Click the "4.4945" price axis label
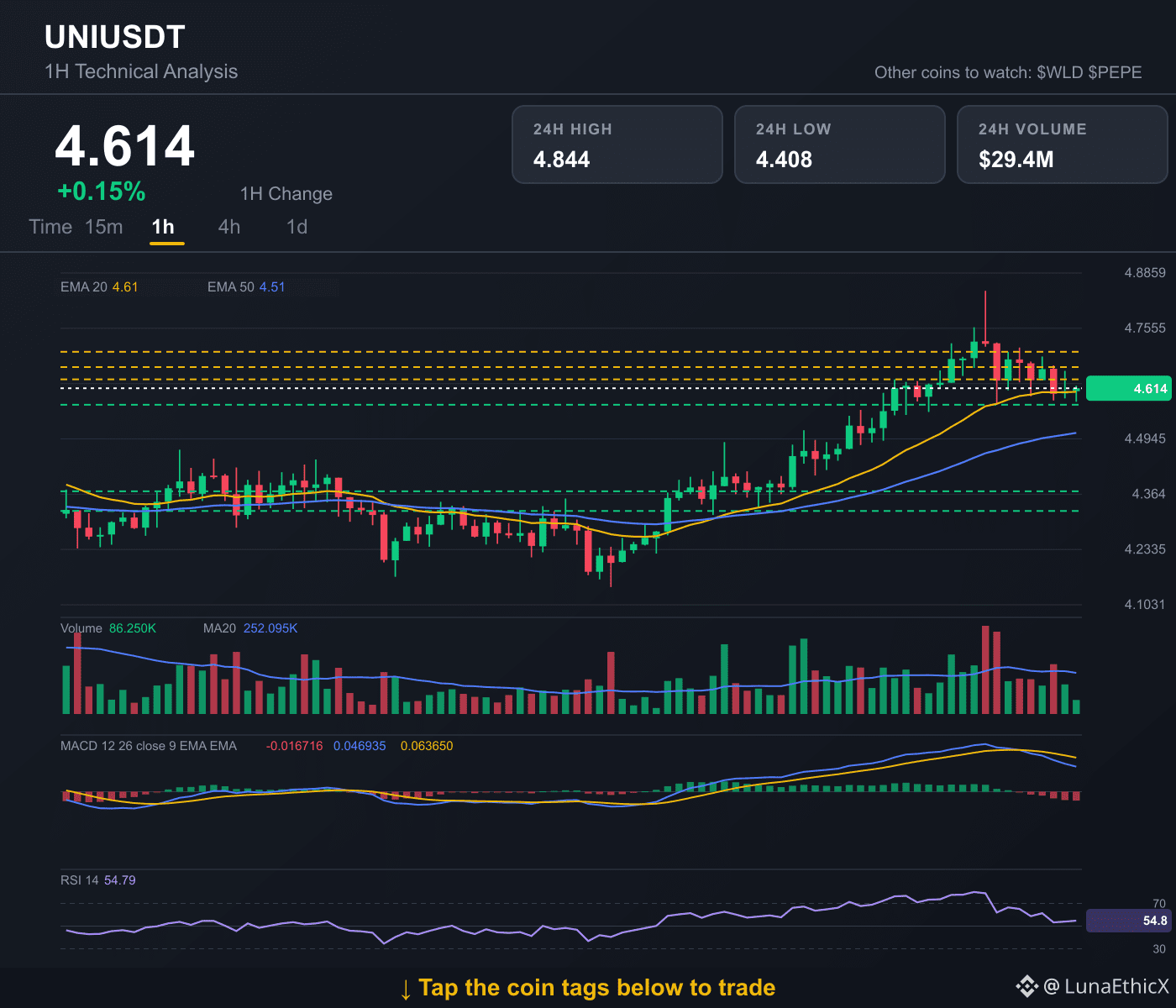 click(x=1145, y=438)
